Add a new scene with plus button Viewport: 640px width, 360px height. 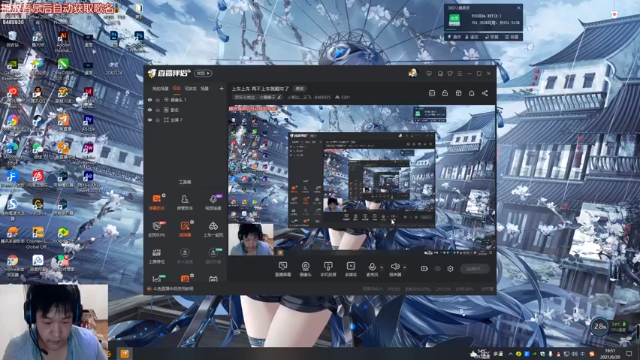222,89
